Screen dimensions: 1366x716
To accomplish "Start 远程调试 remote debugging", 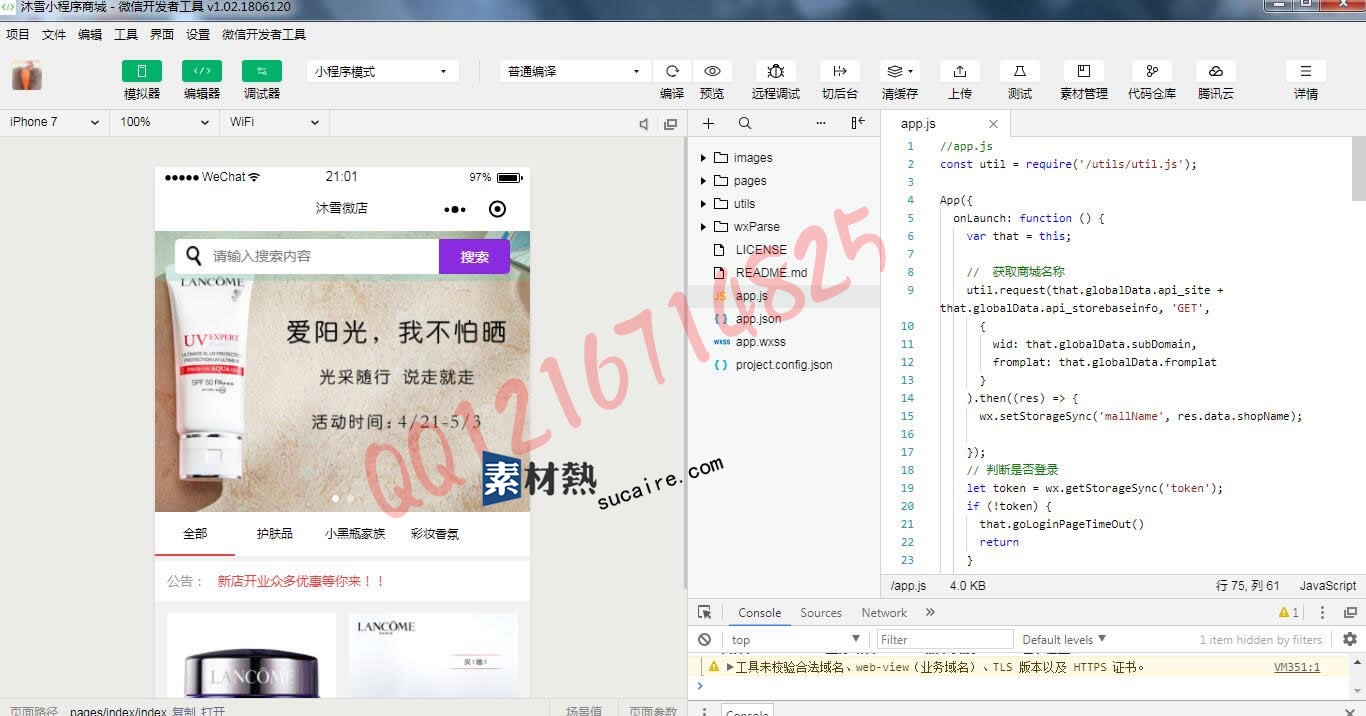I will [776, 71].
